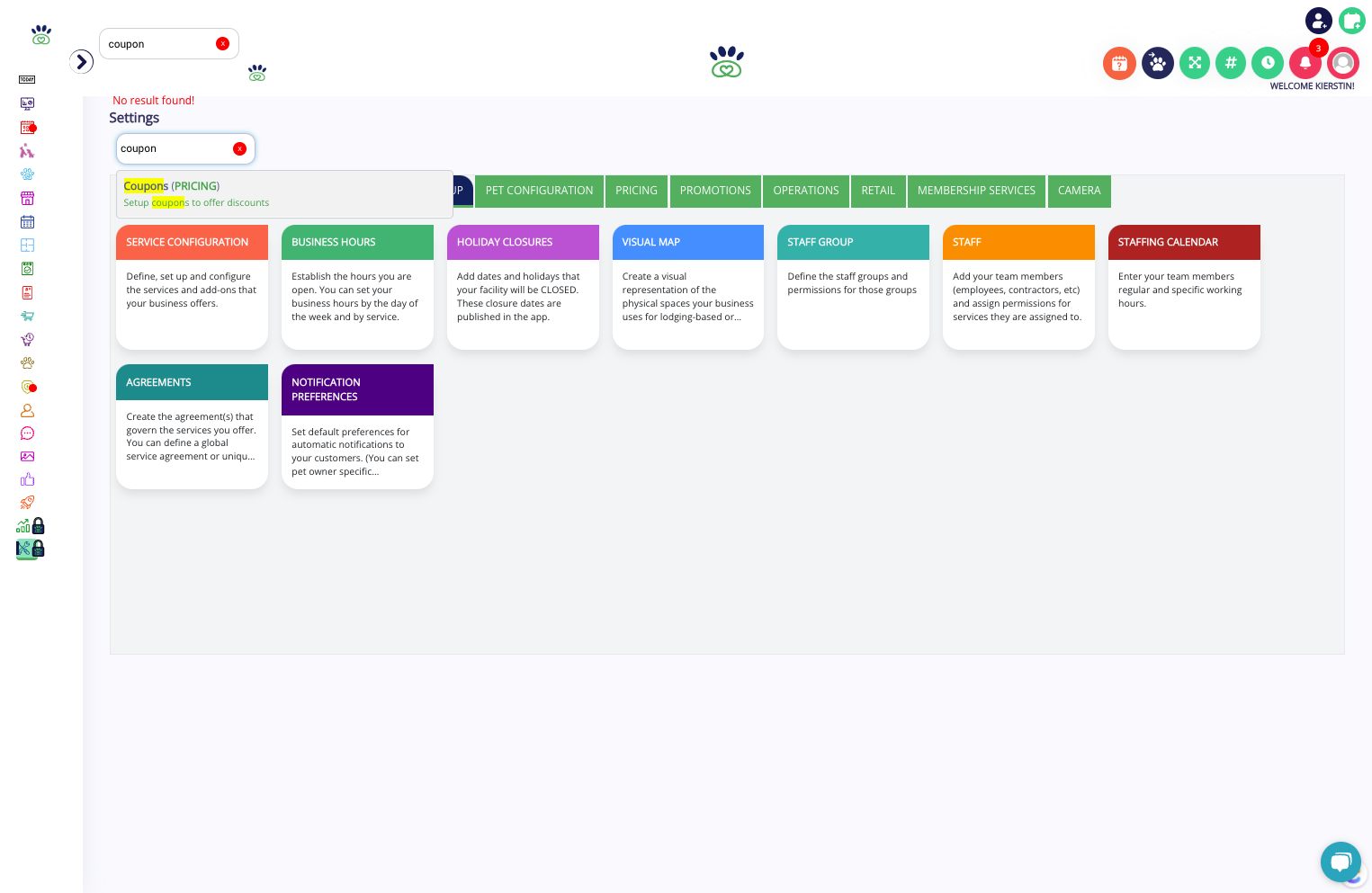Open the OPERATIONS tab
This screenshot has width=1372, height=893.
(806, 191)
